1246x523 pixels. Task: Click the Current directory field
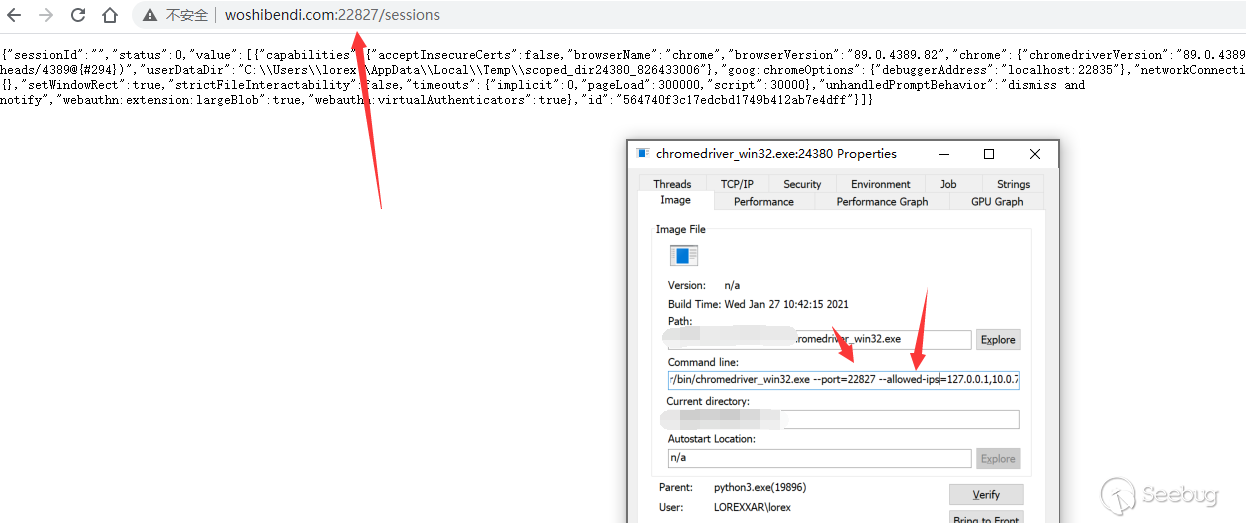(x=843, y=419)
